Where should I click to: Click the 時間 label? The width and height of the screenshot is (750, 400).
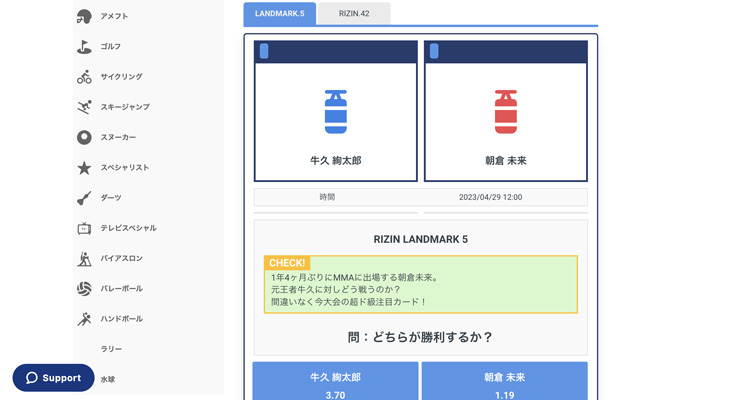pos(327,197)
